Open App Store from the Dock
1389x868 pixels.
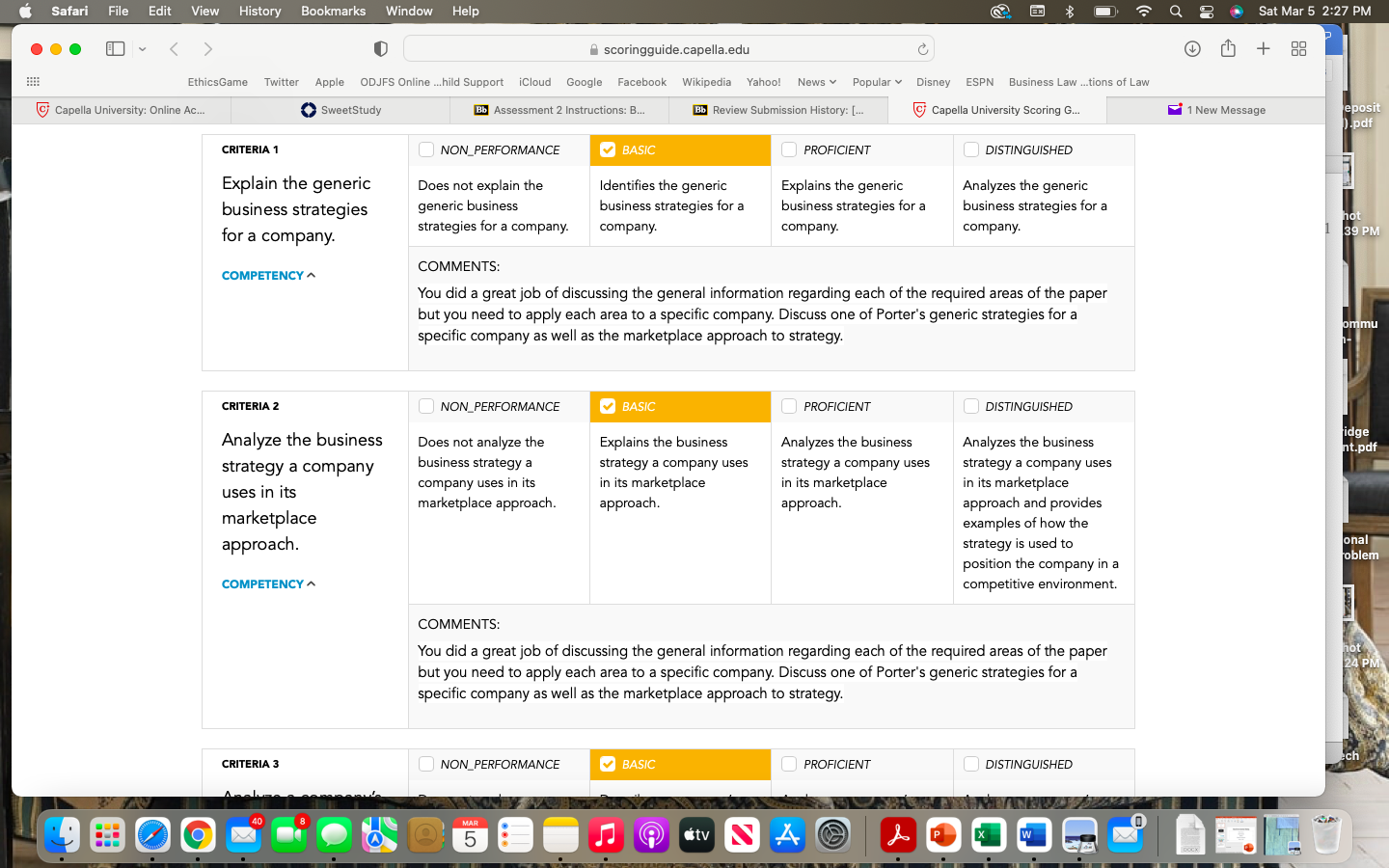pos(787,835)
